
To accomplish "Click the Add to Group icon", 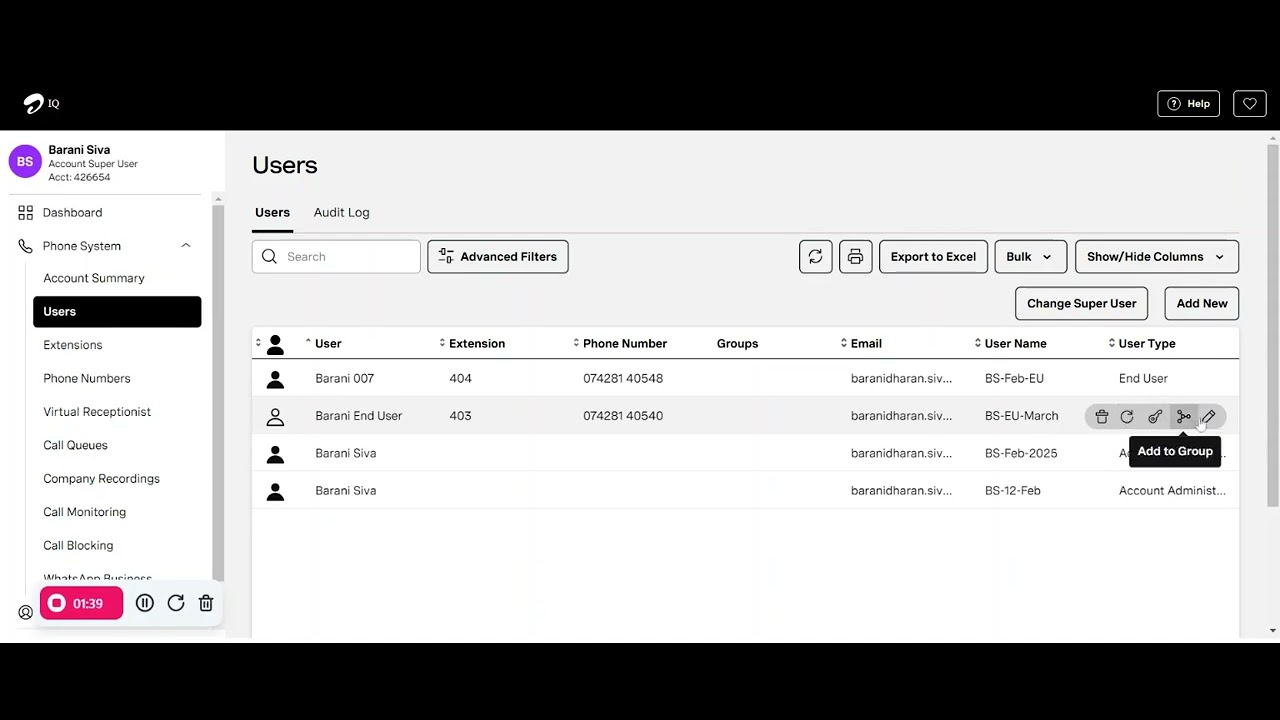I will click(x=1184, y=417).
